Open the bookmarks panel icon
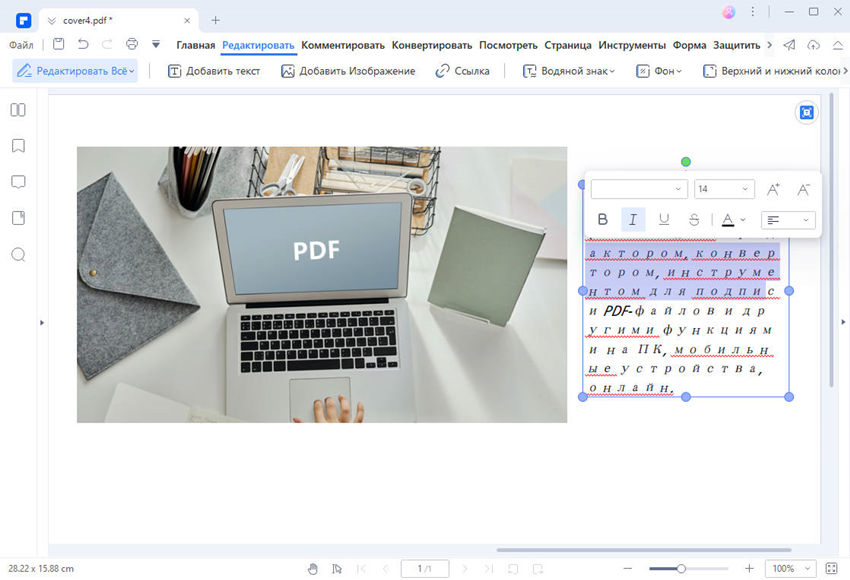The width and height of the screenshot is (850, 580). coord(18,146)
